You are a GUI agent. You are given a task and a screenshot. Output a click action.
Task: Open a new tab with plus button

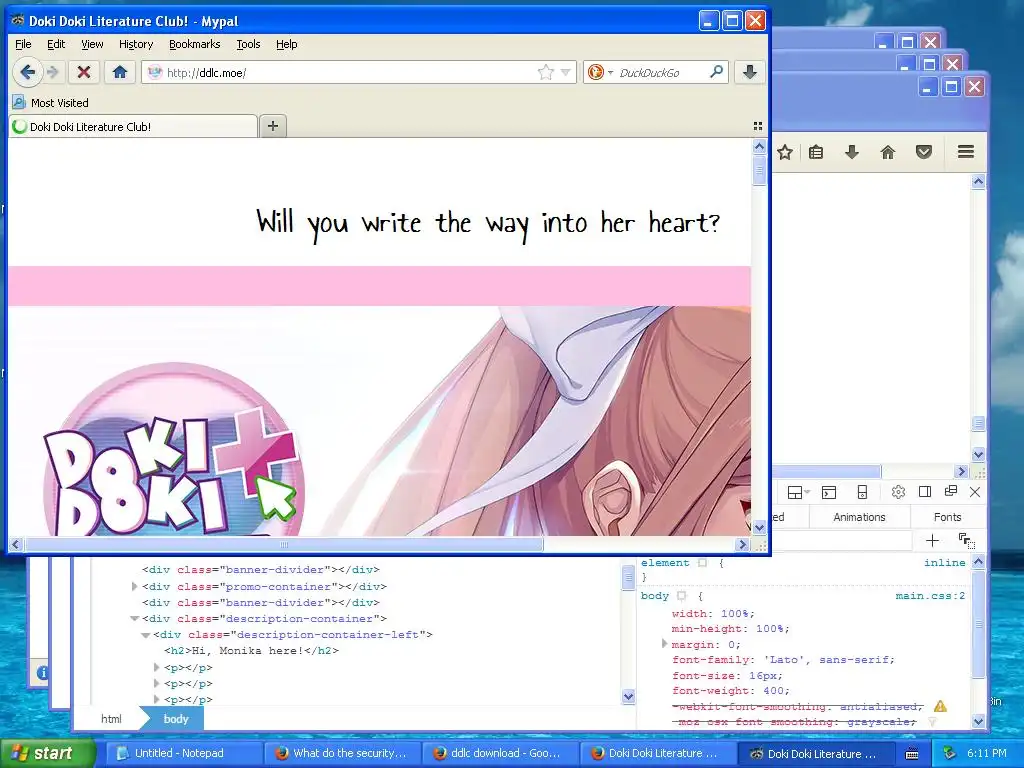coord(273,126)
